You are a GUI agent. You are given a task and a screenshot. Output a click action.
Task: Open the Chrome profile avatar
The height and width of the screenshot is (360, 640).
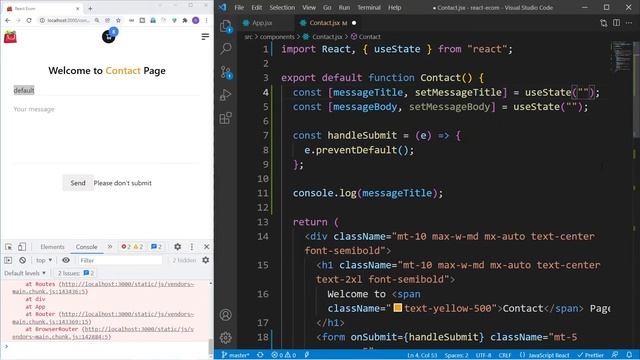(196, 20)
